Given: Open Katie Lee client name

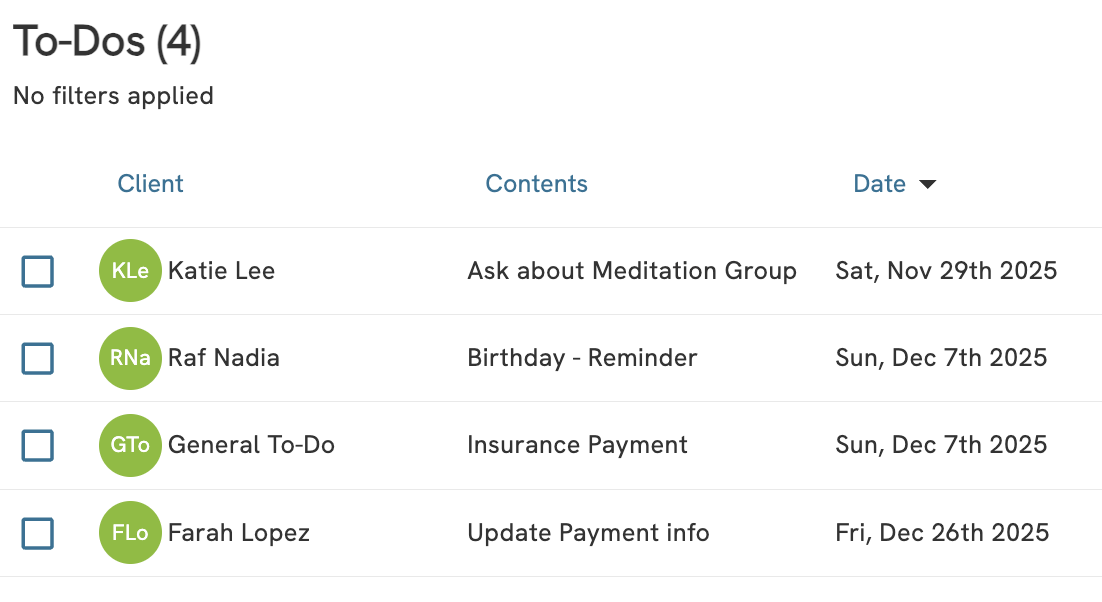Looking at the screenshot, I should pyautogui.click(x=221, y=271).
